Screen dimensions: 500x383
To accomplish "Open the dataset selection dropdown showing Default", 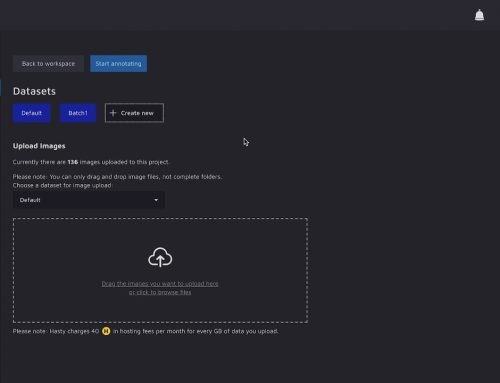I will (x=89, y=200).
